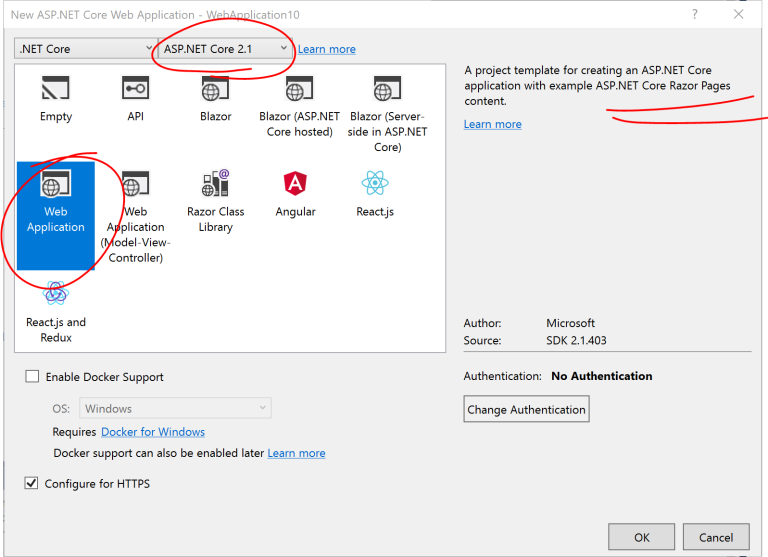Click the Cancel button
Screen dimensions: 768x557
pyautogui.click(x=716, y=537)
